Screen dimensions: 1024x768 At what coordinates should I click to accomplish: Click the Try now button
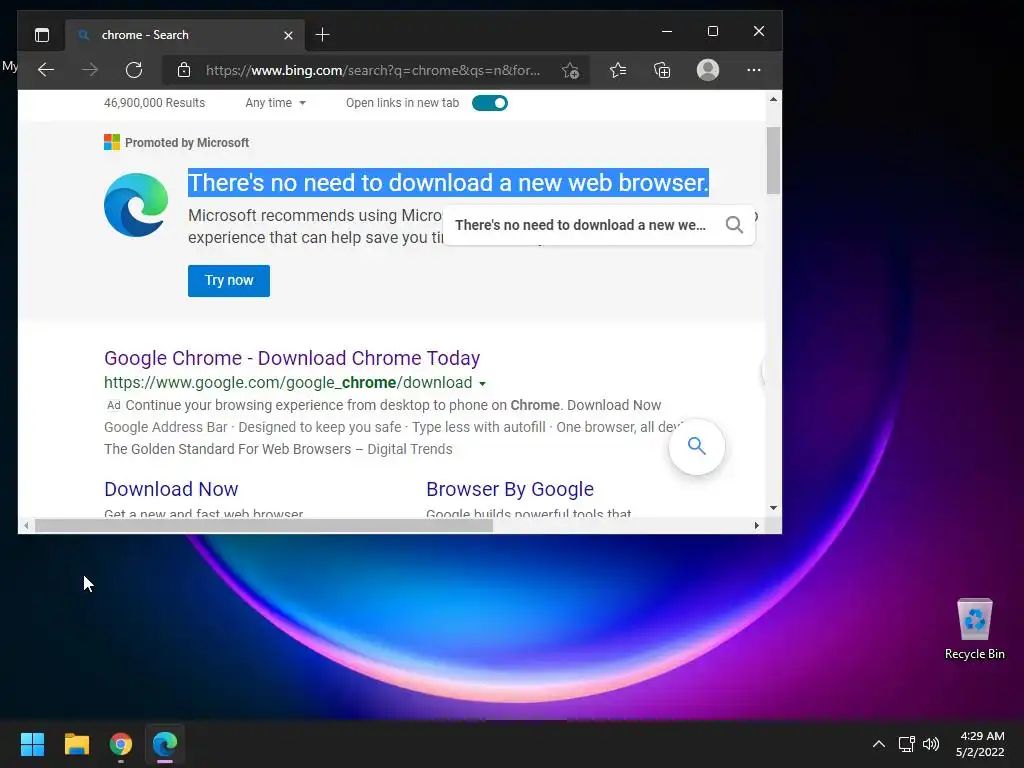(229, 281)
